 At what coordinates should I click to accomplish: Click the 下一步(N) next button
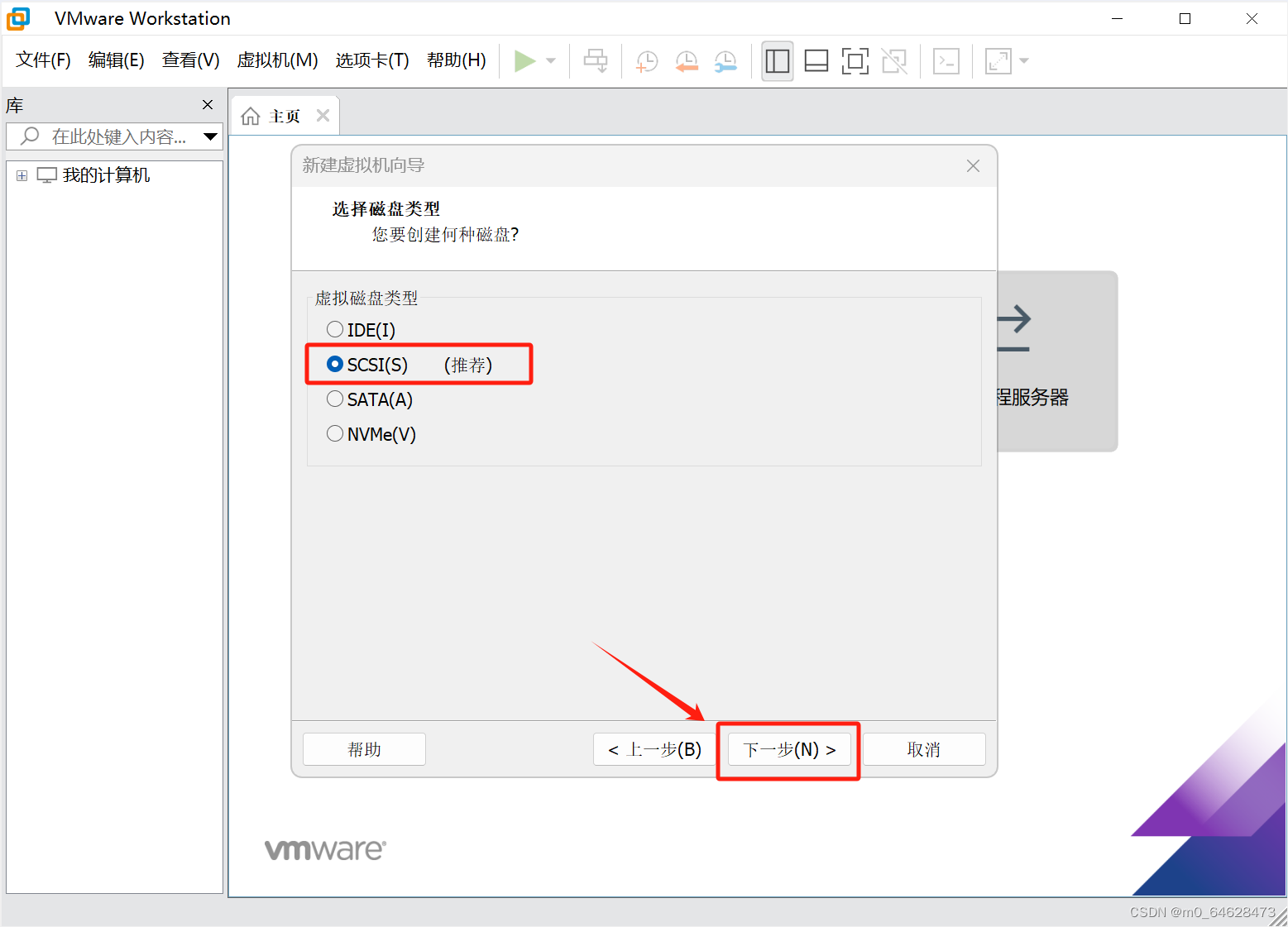[789, 749]
